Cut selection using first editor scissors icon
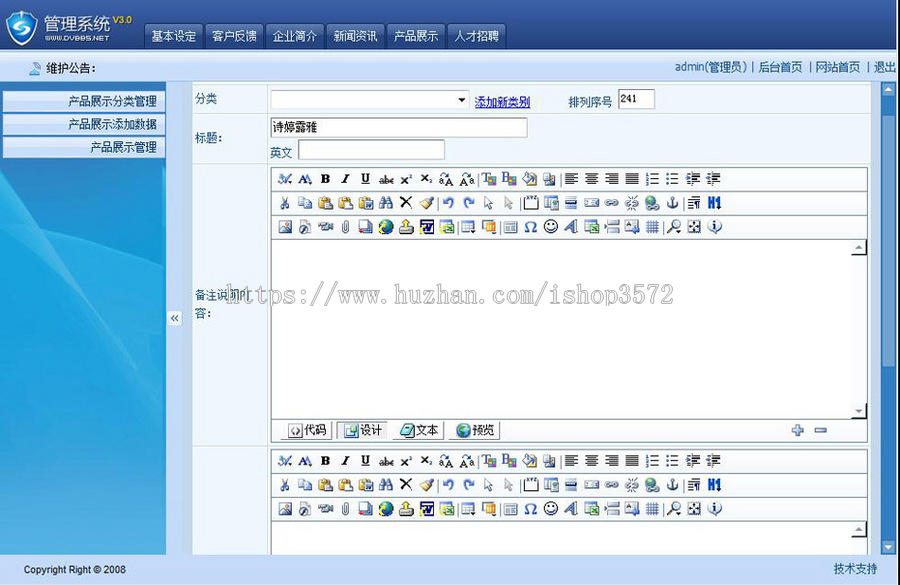 pos(284,203)
